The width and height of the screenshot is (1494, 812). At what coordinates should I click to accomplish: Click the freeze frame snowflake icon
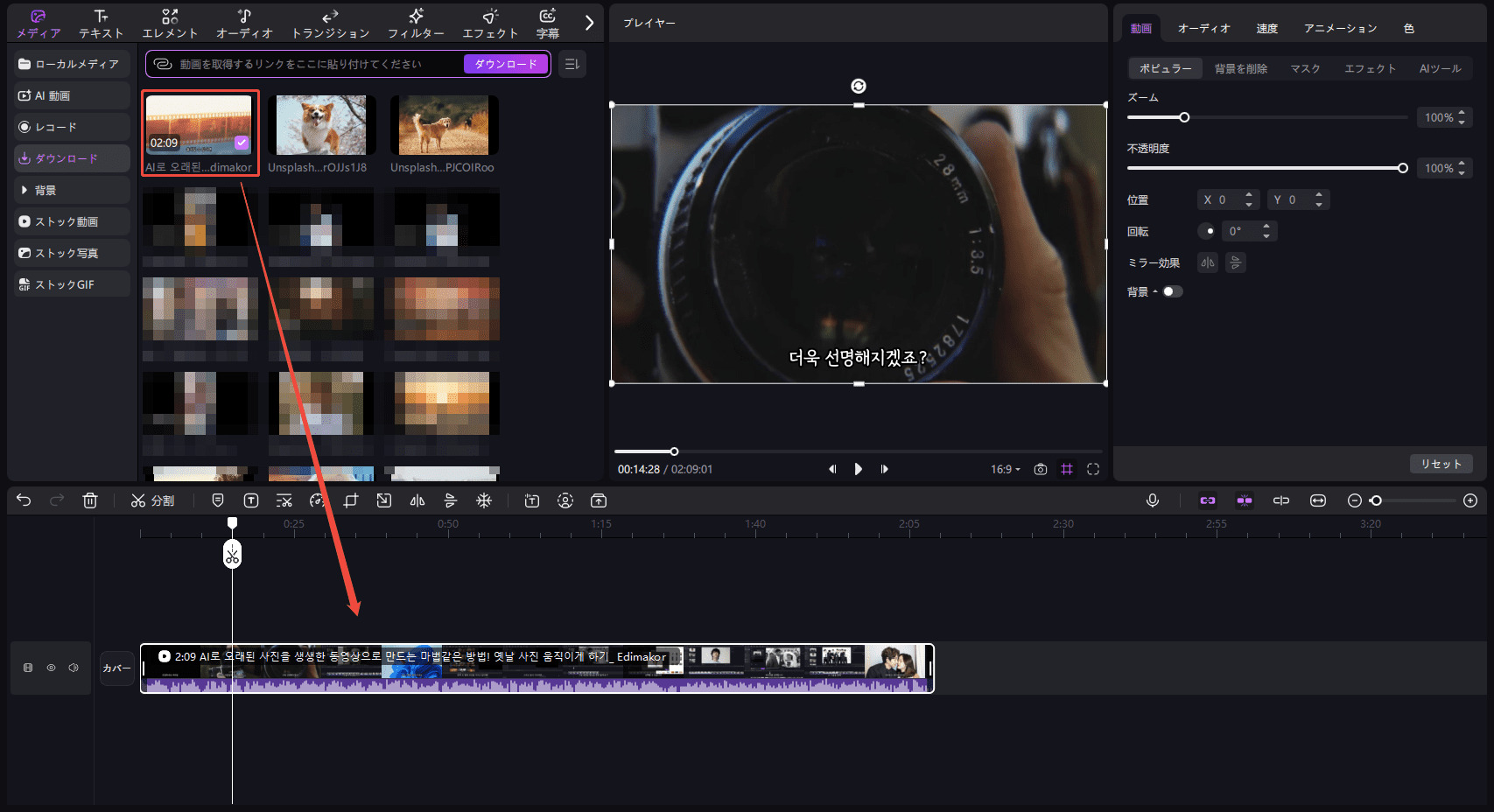click(x=484, y=500)
